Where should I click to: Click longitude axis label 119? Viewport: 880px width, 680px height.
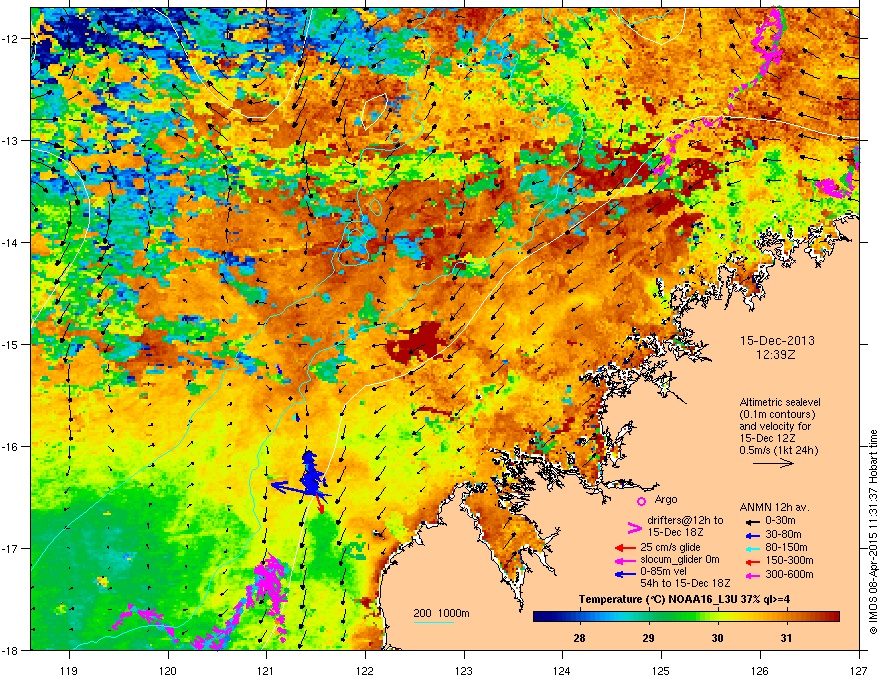coord(69,670)
